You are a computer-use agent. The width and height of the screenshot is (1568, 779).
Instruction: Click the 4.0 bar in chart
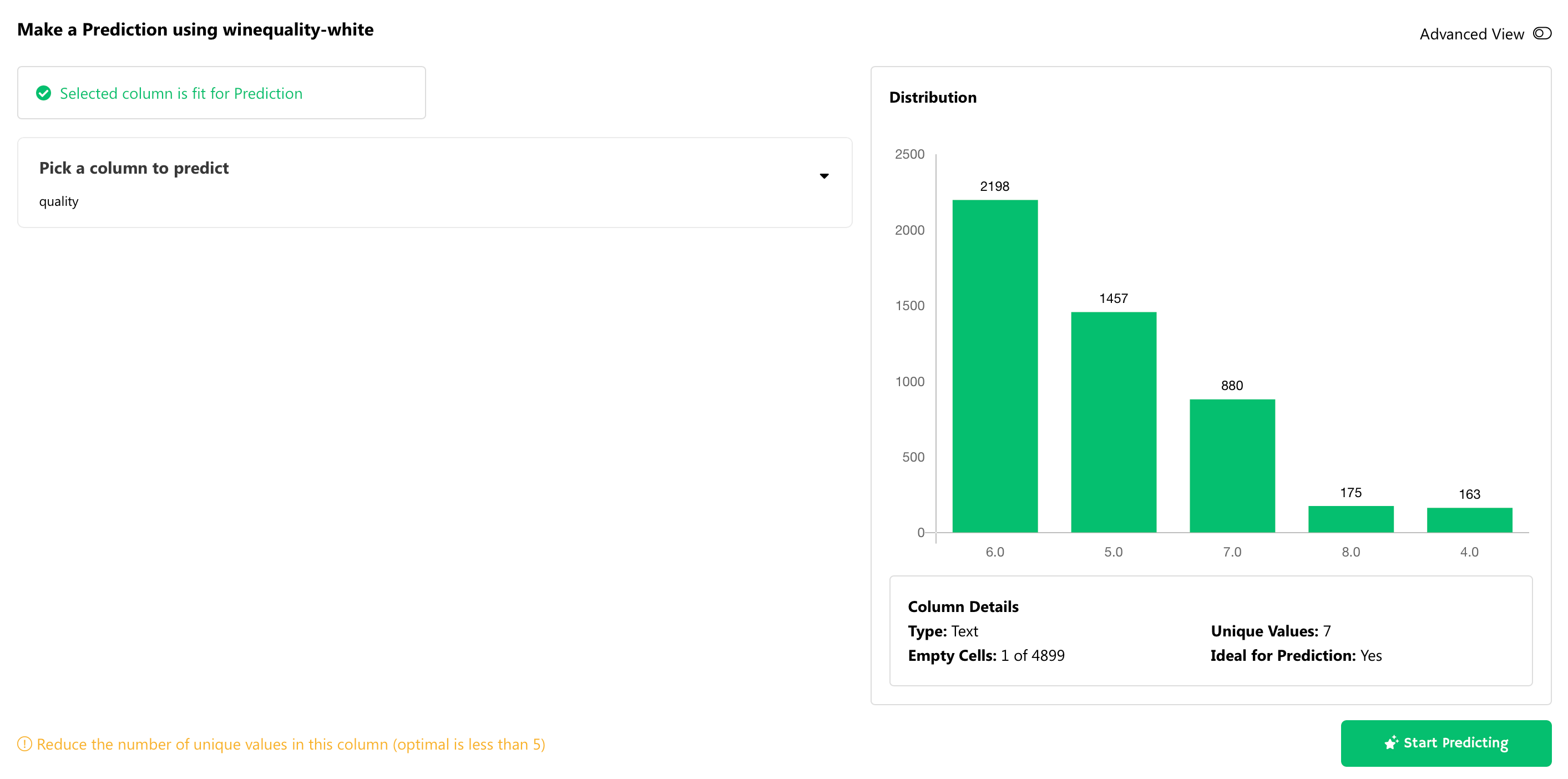point(1469,520)
